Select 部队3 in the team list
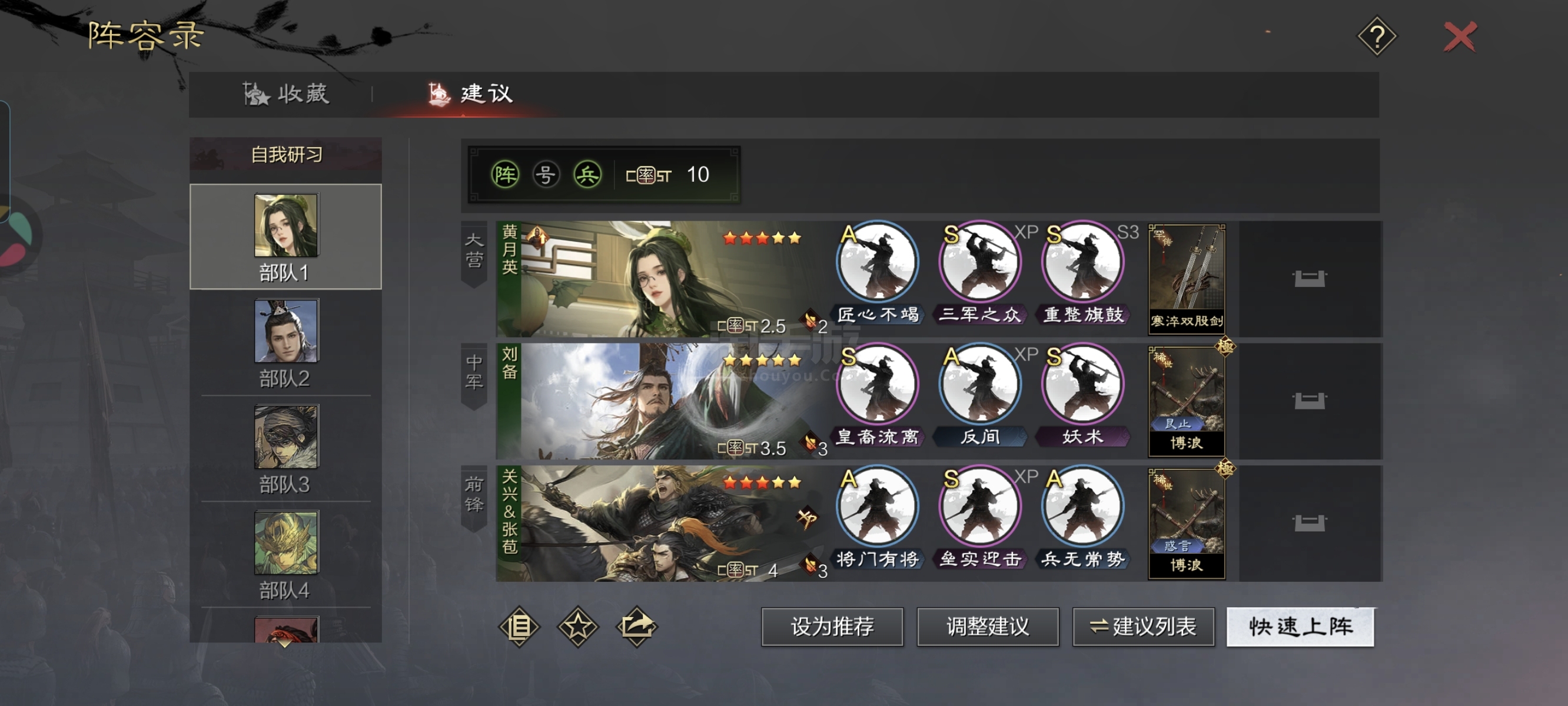The image size is (1568, 706). pyautogui.click(x=286, y=449)
